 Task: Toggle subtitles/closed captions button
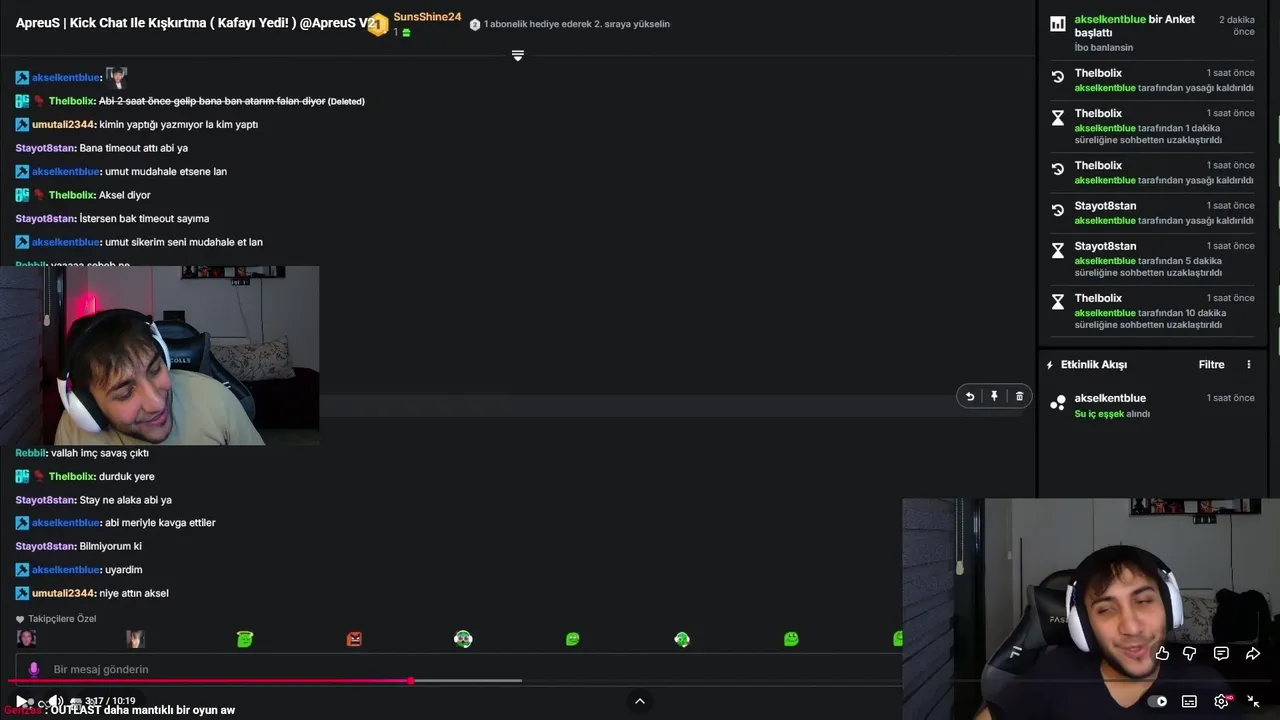[x=1189, y=701]
